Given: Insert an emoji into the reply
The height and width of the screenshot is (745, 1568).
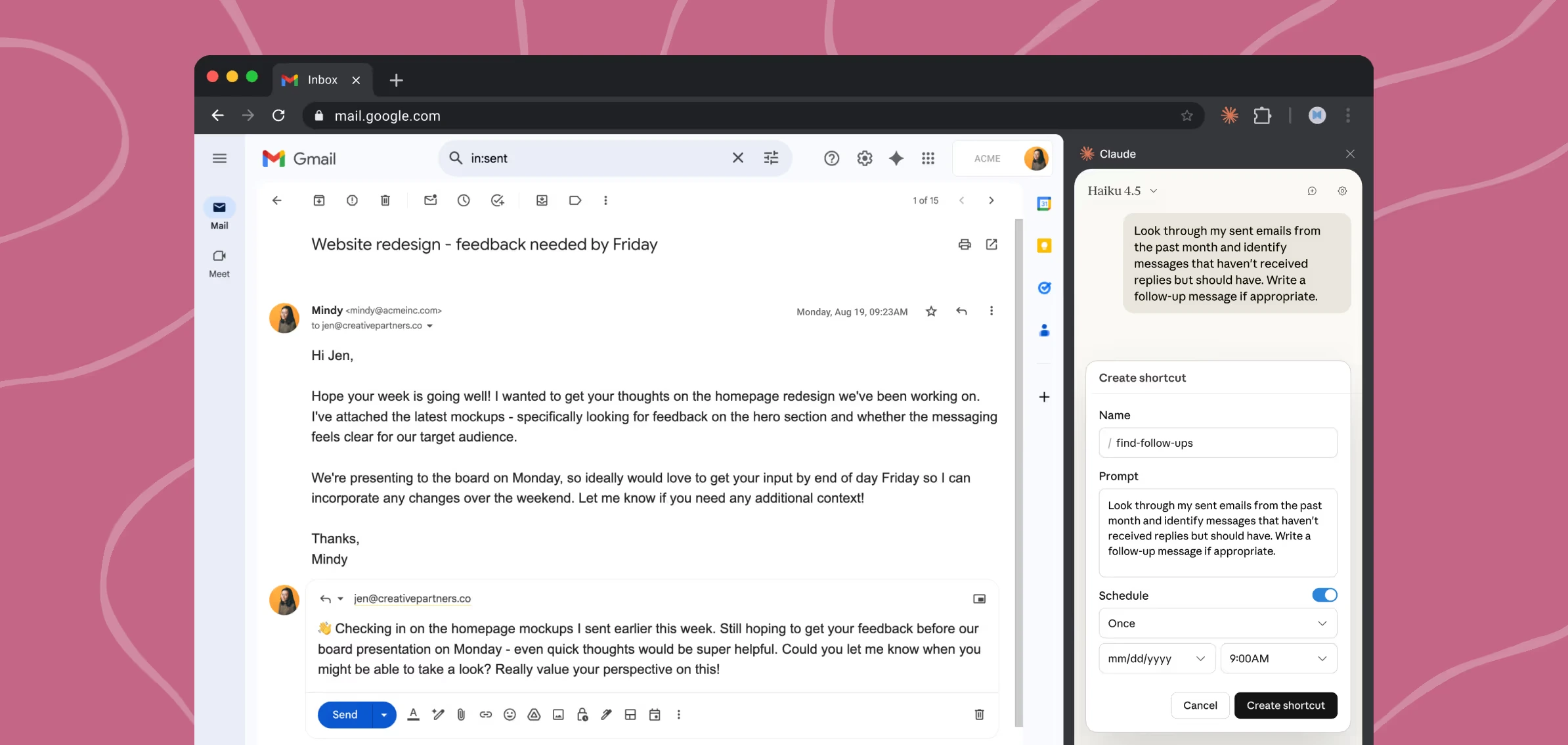Looking at the screenshot, I should [x=510, y=714].
